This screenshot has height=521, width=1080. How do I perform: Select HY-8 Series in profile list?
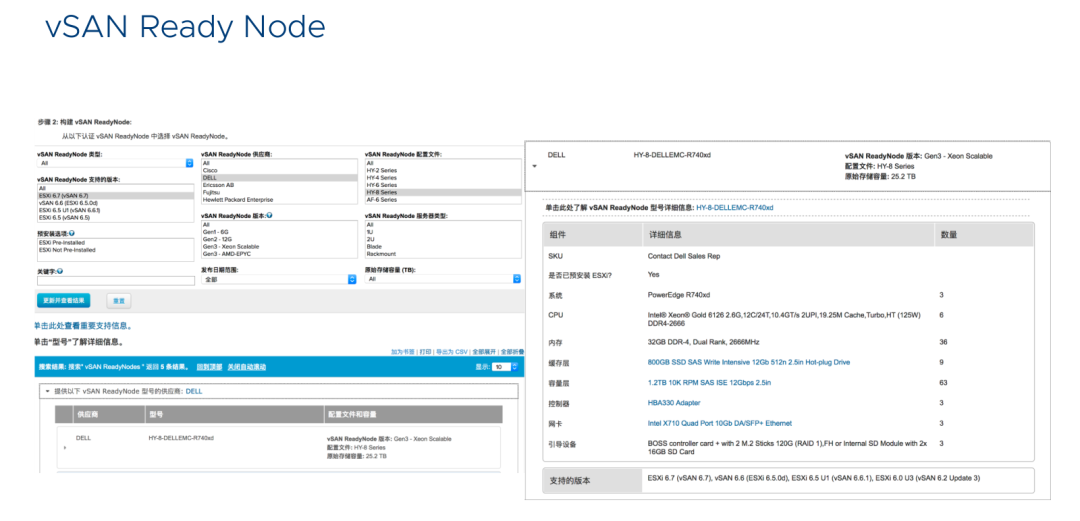[x=443, y=192]
